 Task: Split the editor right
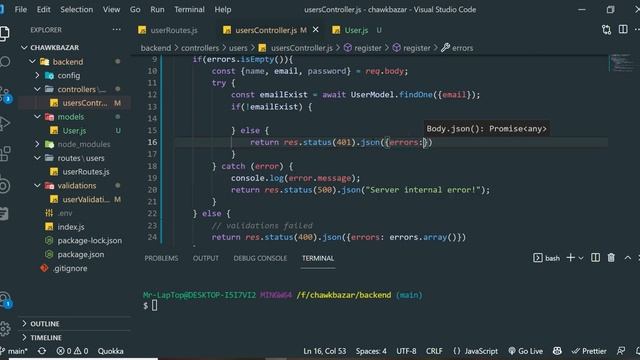(x=623, y=29)
